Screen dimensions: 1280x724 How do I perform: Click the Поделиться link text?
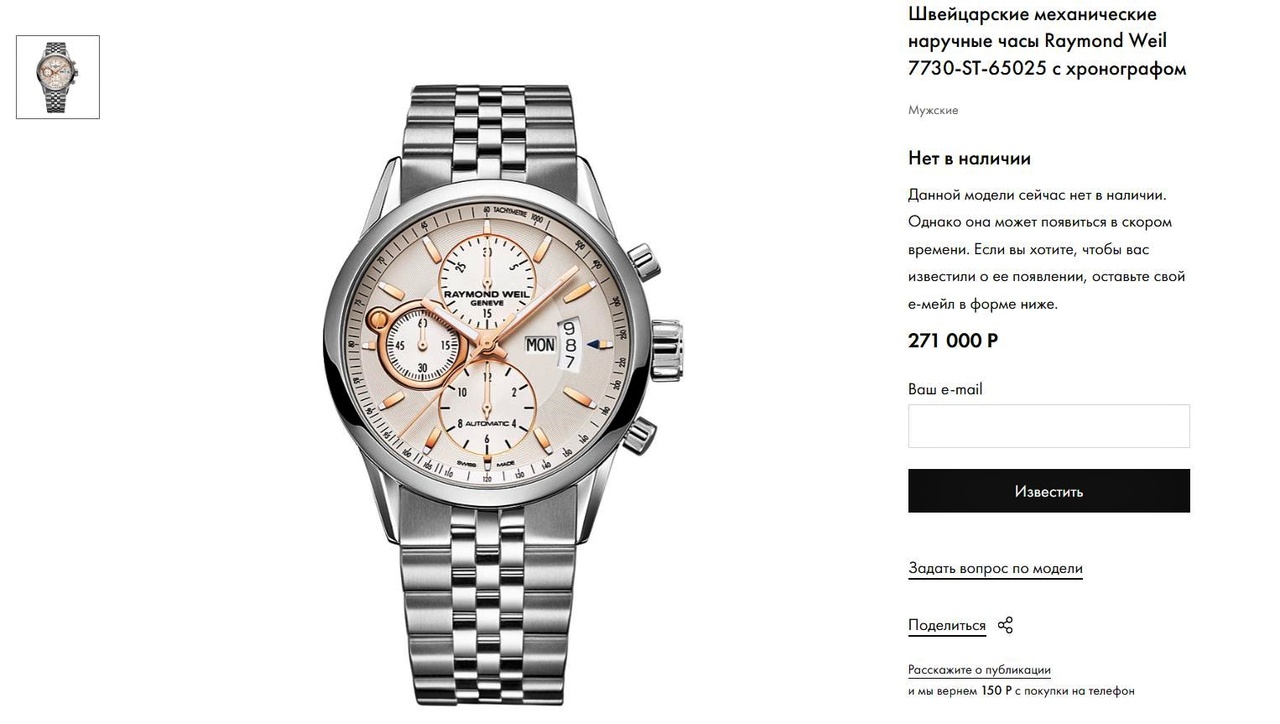click(947, 626)
